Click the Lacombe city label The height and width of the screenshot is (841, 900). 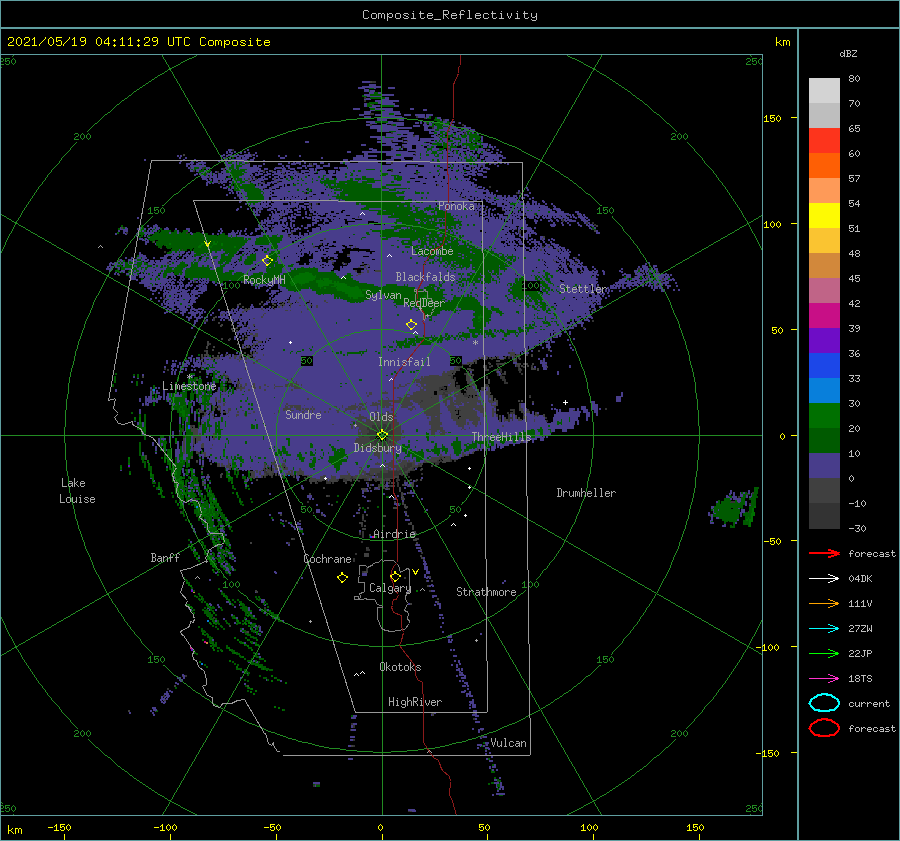click(432, 251)
